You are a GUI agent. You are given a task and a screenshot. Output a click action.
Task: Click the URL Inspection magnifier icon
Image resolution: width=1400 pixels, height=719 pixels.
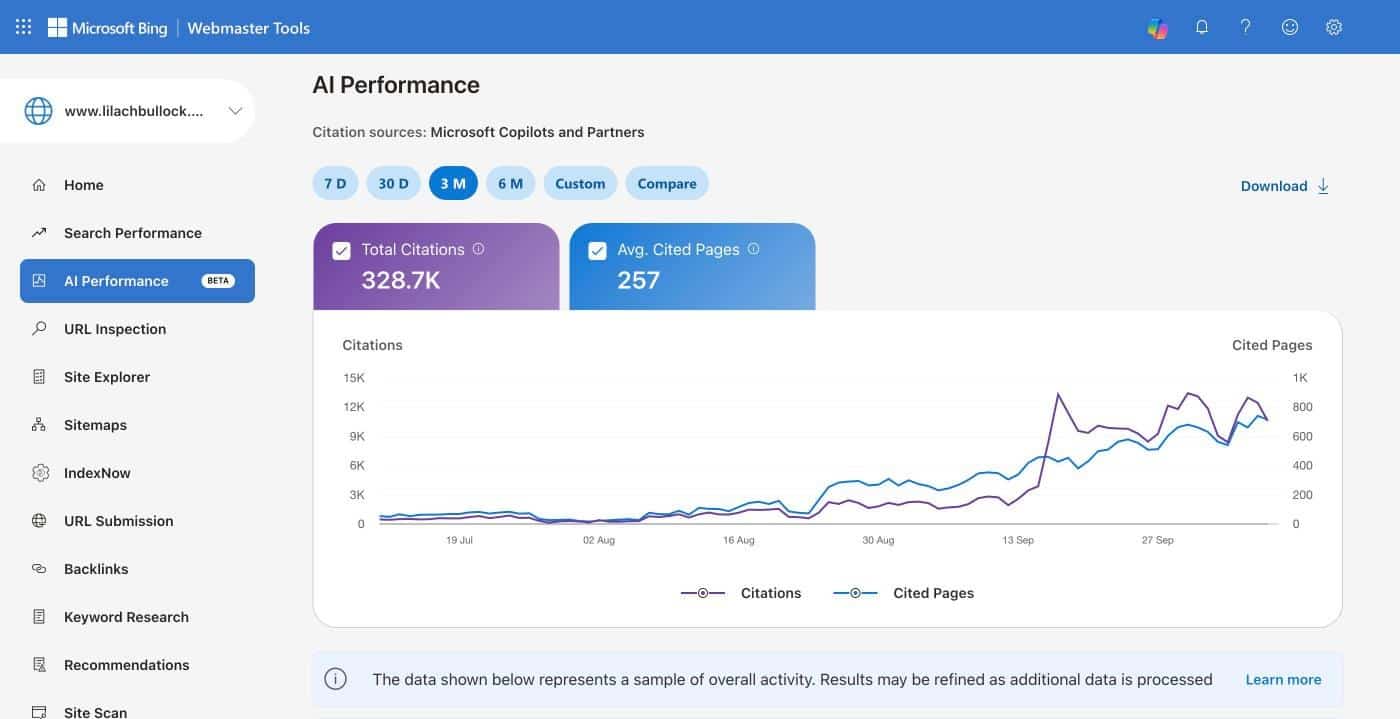coord(39,329)
